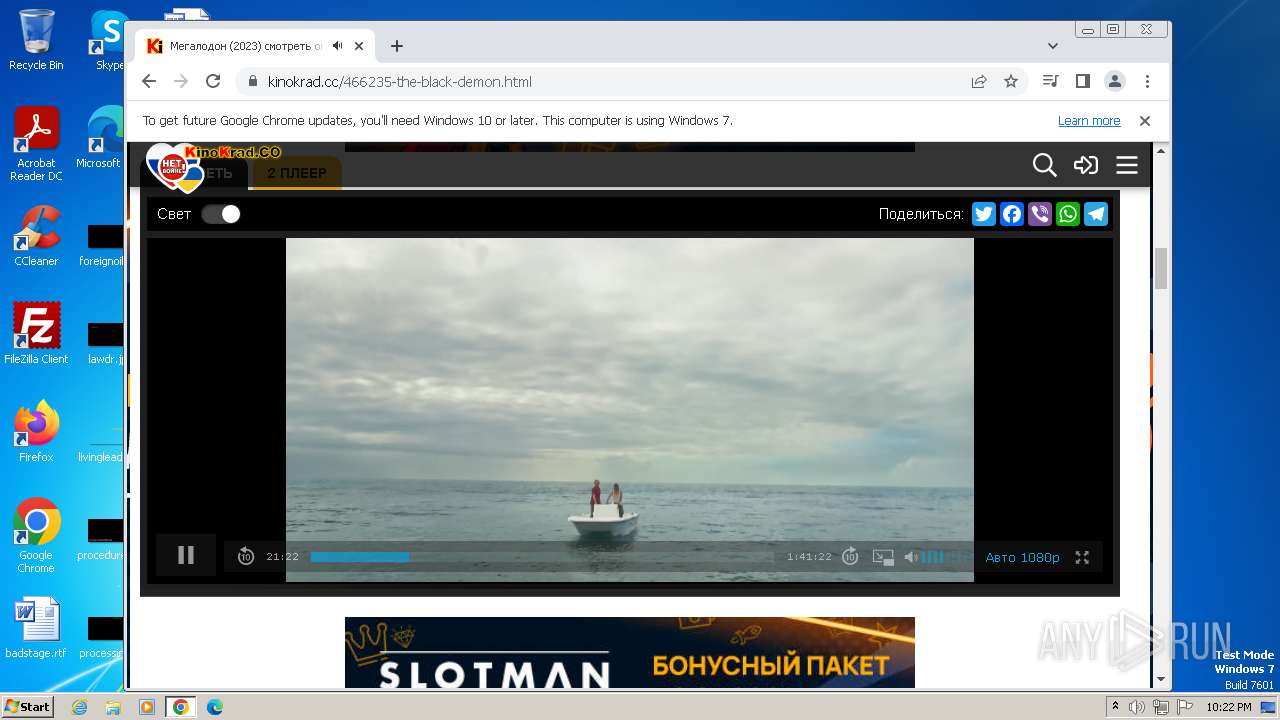
Task: Mute the video player speaker icon
Action: click(x=911, y=557)
